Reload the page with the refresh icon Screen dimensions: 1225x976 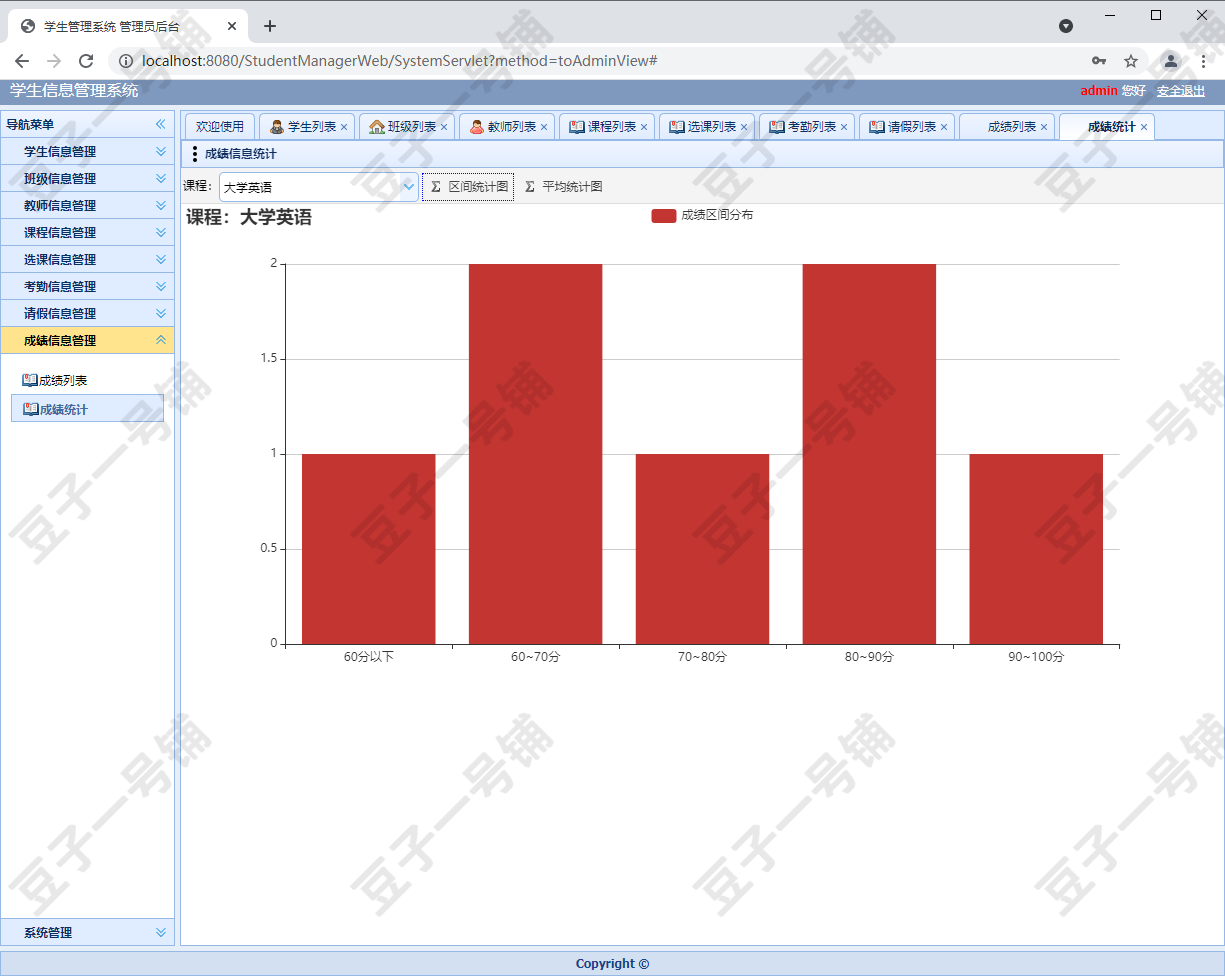[86, 60]
